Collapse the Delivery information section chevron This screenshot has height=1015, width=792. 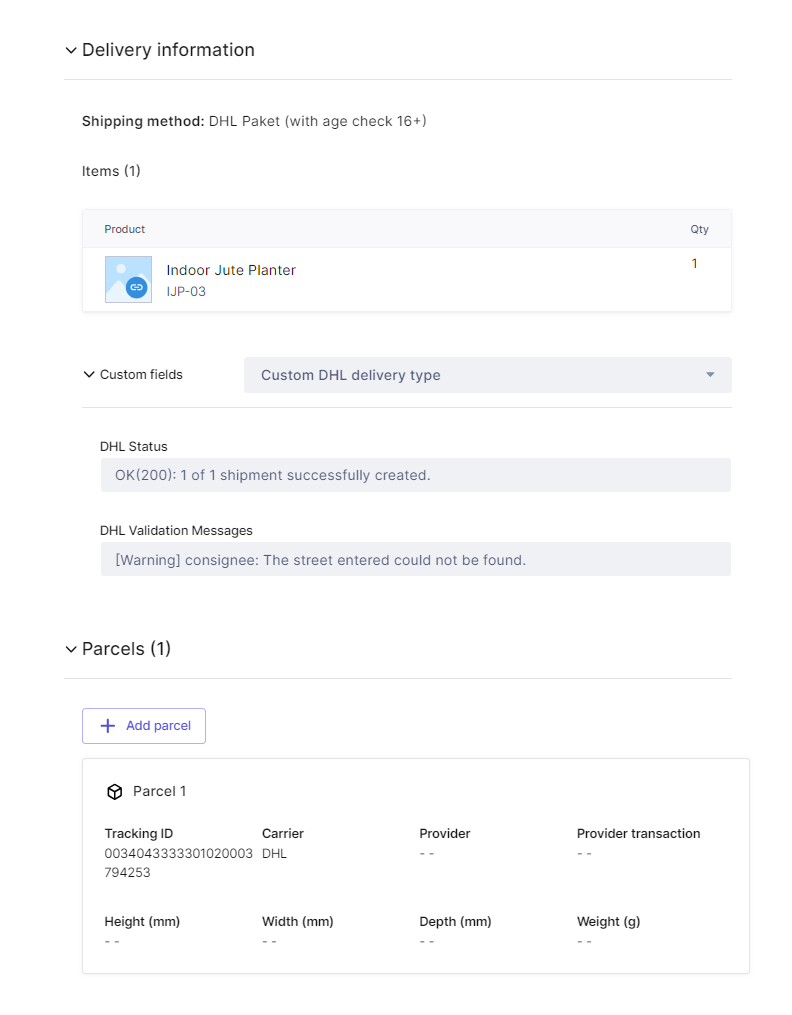[x=71, y=50]
